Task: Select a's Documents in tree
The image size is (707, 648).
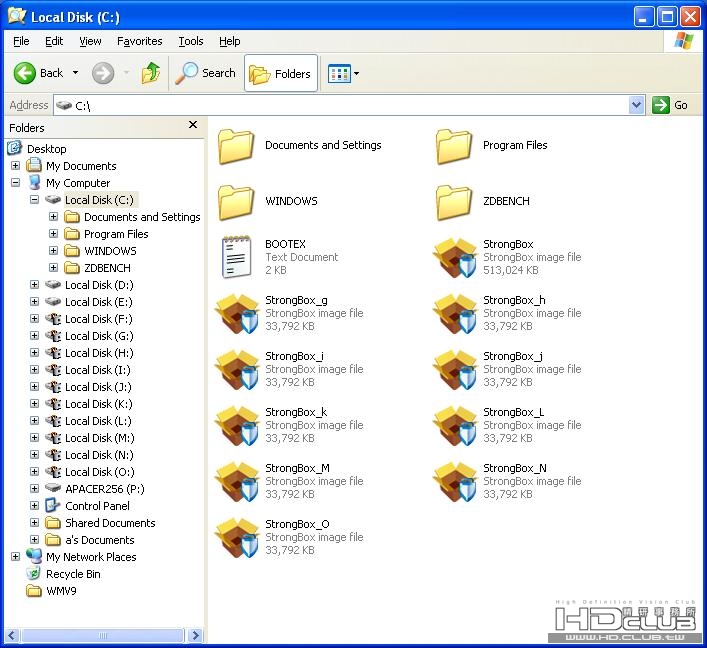Action: point(100,540)
